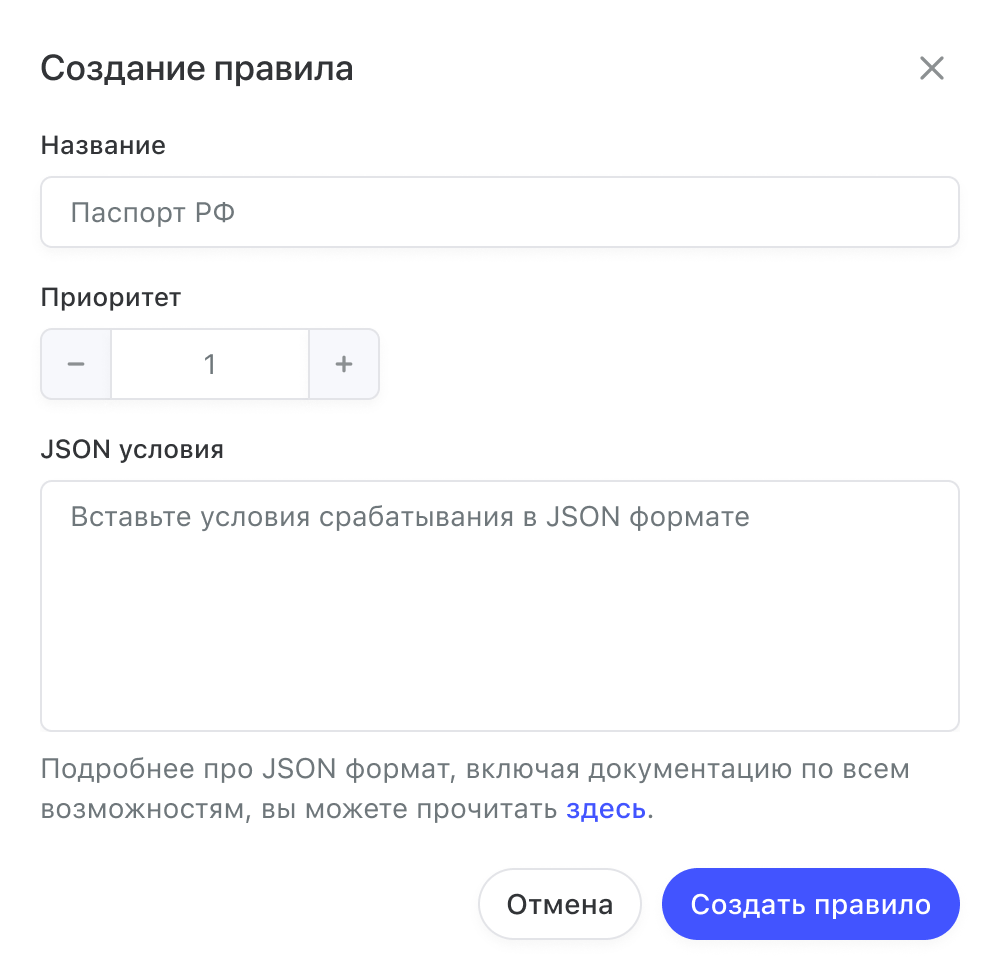This screenshot has width=1000, height=980.
Task: Click the help text about JSON format
Action: pos(475,771)
